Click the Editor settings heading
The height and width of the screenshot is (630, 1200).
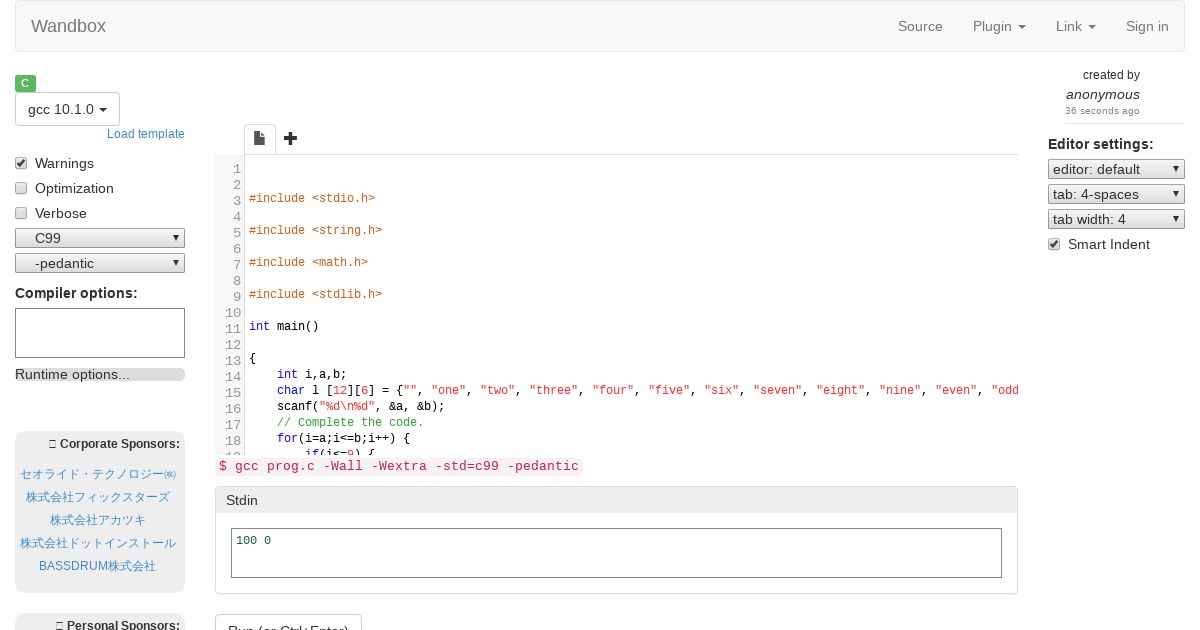pos(1100,144)
